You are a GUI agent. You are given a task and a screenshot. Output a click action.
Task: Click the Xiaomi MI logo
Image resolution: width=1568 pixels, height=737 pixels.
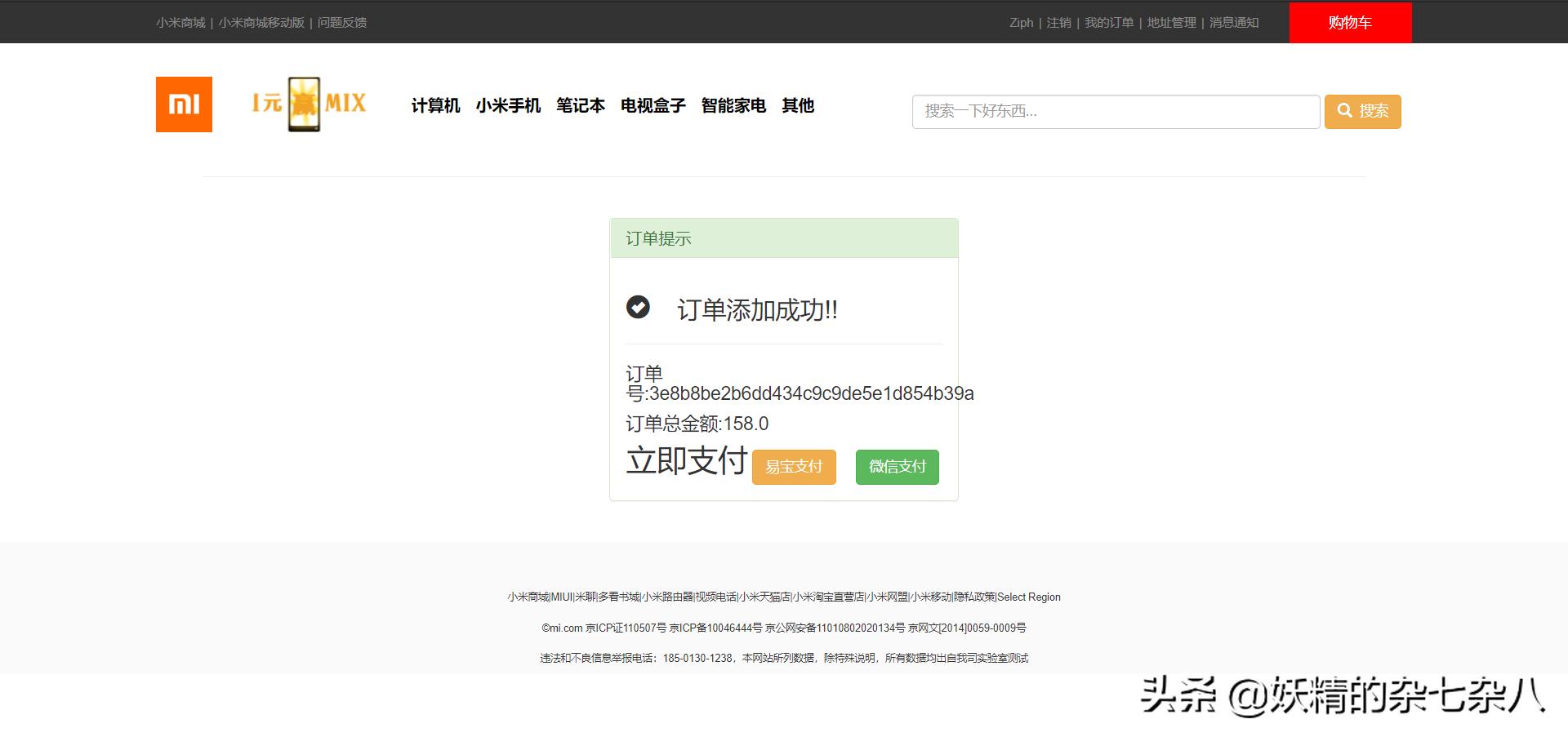[x=183, y=104]
